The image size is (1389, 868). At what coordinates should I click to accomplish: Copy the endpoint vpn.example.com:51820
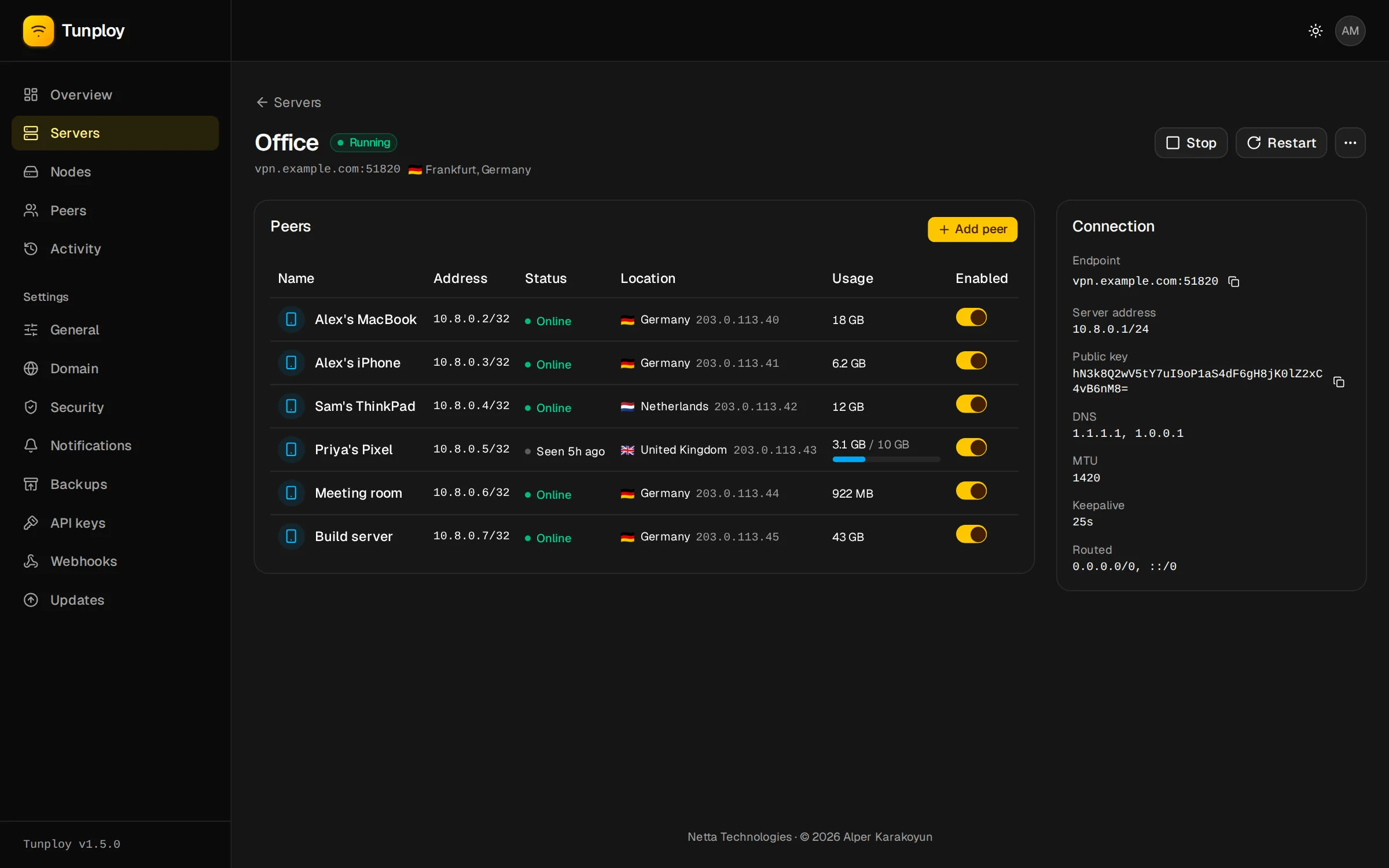1233,282
